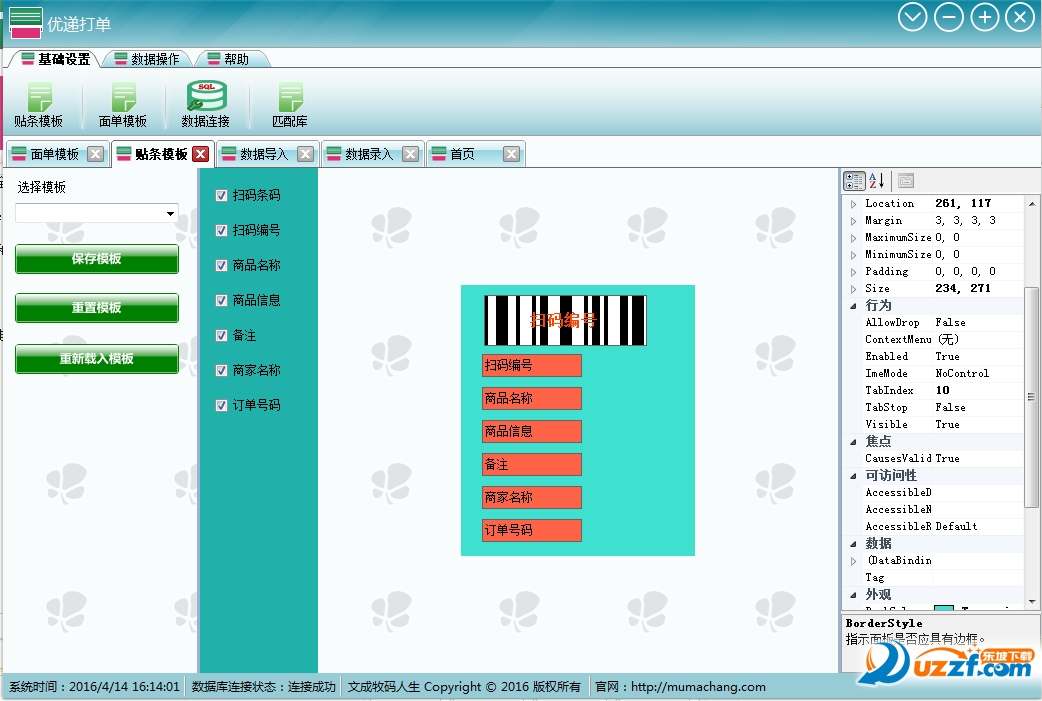Close the 数据录入 document tab

coord(411,154)
